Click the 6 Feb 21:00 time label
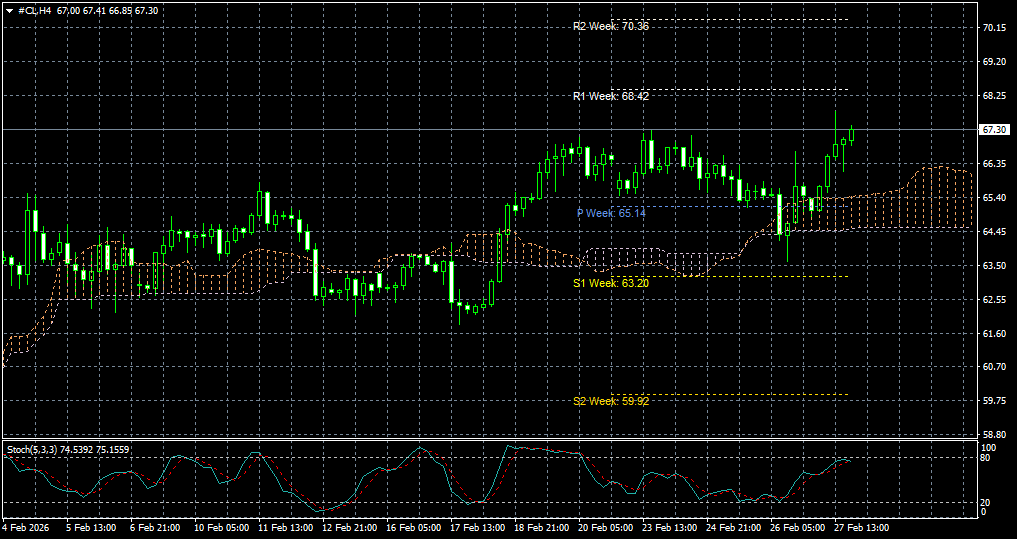This screenshot has height=539, width=1017. (156, 528)
